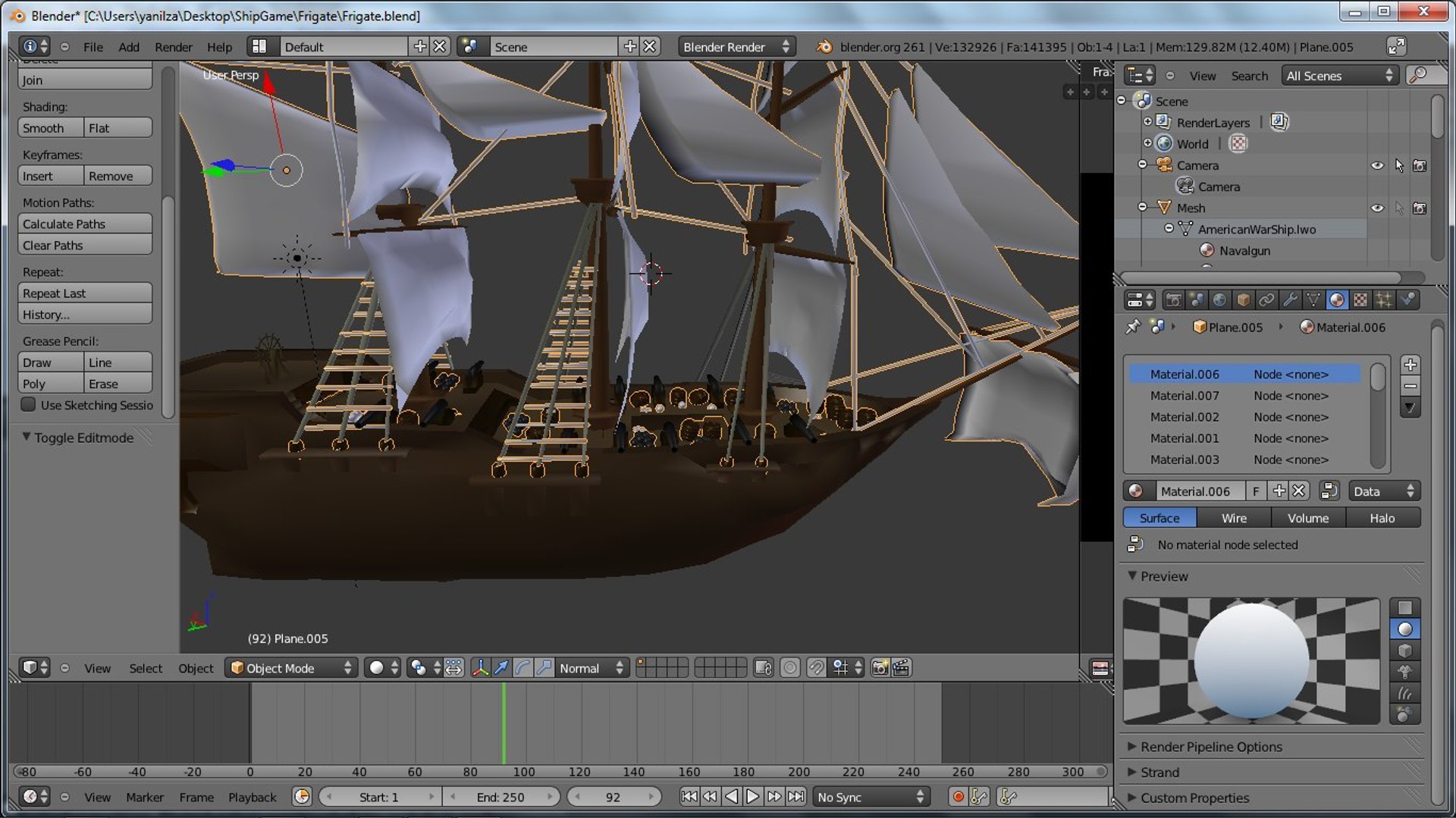The image size is (1456, 818).
Task: Click Calculate Paths button
Action: 85,224
